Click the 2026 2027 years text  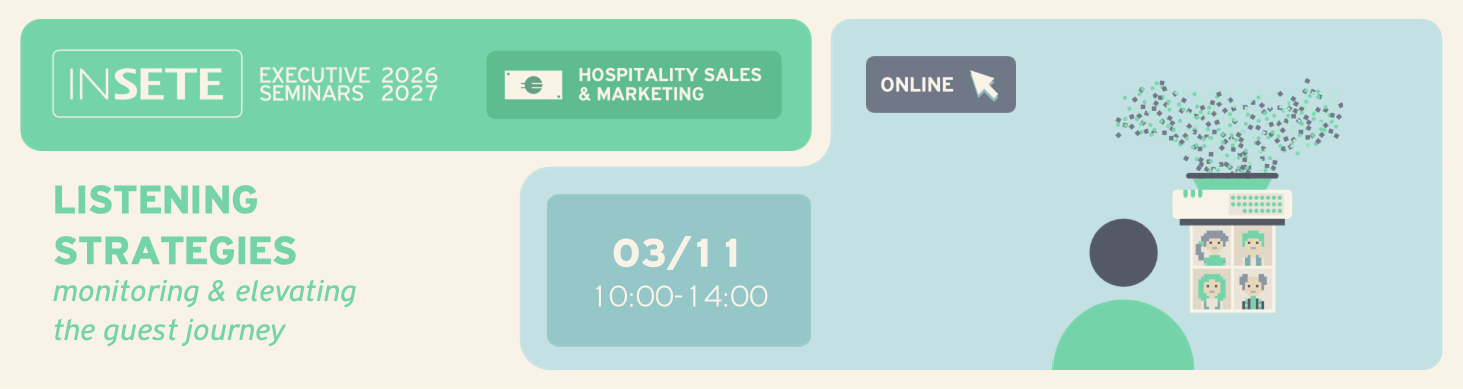pyautogui.click(x=409, y=85)
